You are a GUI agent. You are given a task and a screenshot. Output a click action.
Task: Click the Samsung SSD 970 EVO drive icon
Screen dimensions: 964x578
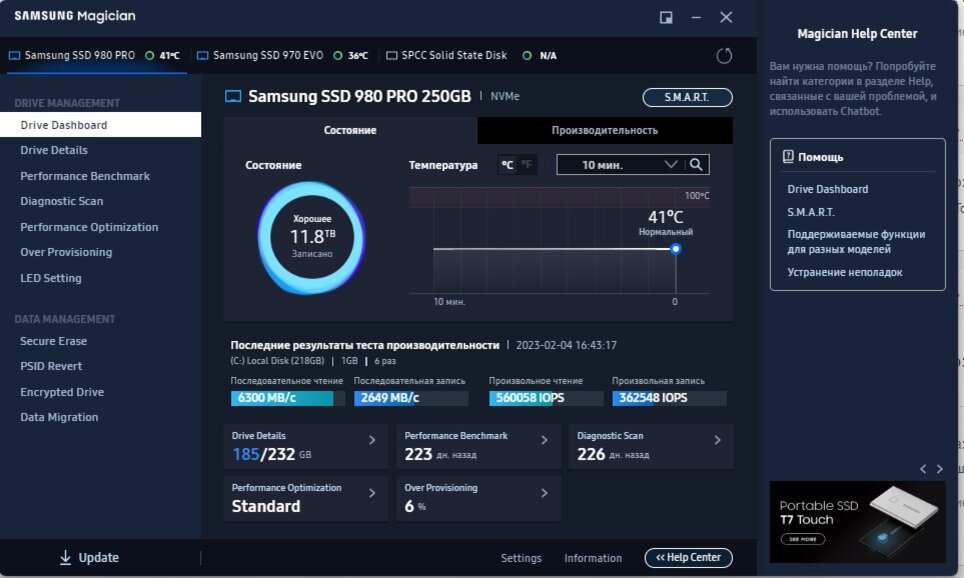pyautogui.click(x=202, y=55)
